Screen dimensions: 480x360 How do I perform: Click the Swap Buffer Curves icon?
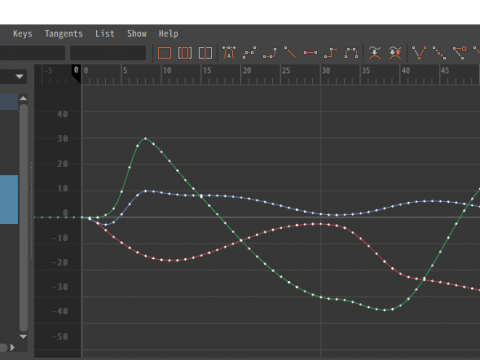(x=395, y=53)
